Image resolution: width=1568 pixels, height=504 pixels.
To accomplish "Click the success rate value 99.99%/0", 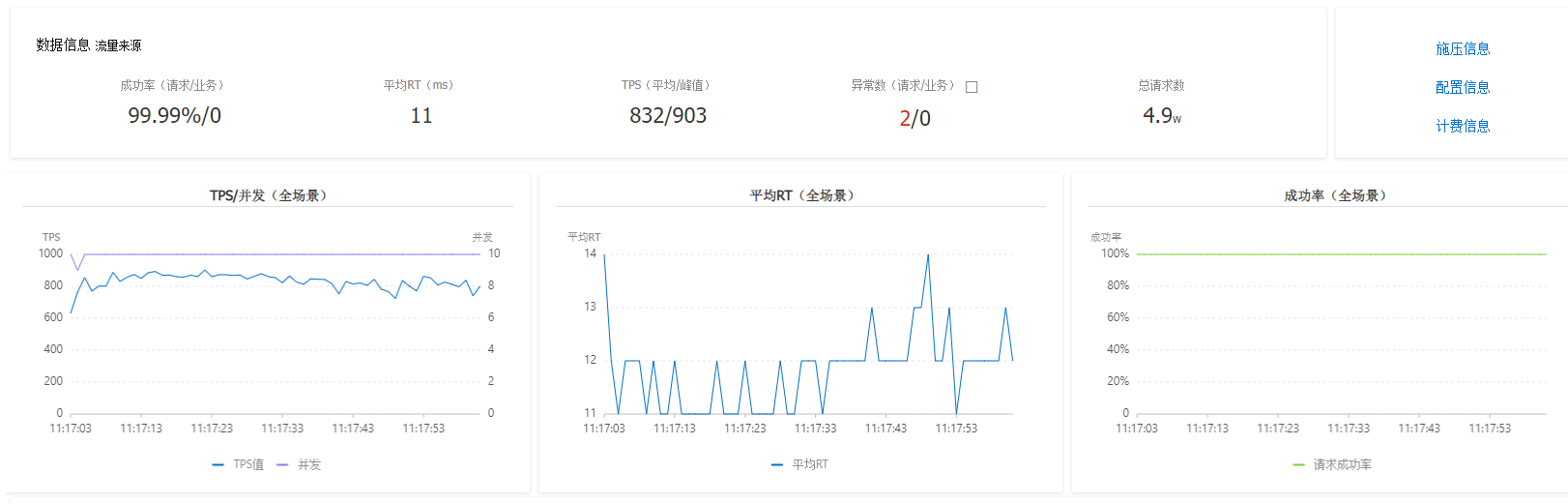I will pos(175,115).
